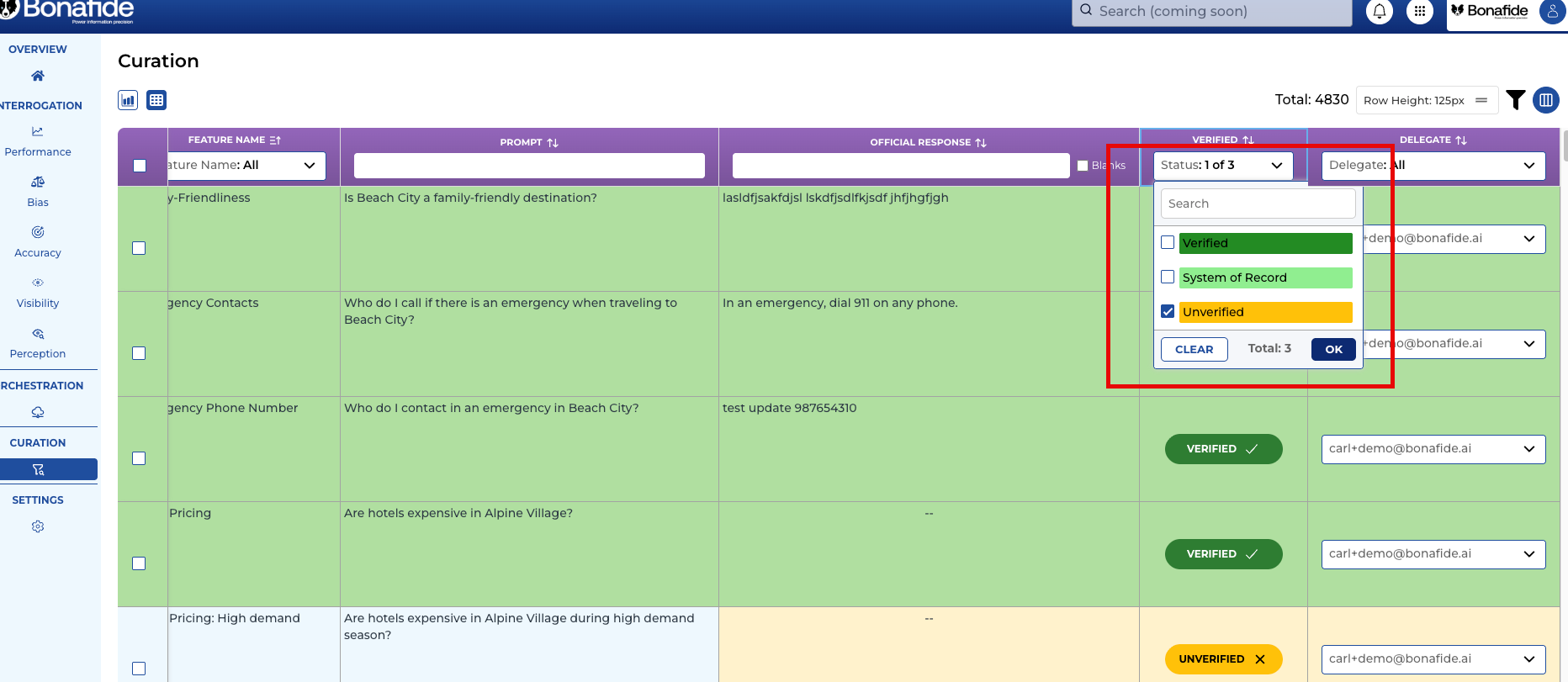Open the Settings gear icon

[38, 526]
